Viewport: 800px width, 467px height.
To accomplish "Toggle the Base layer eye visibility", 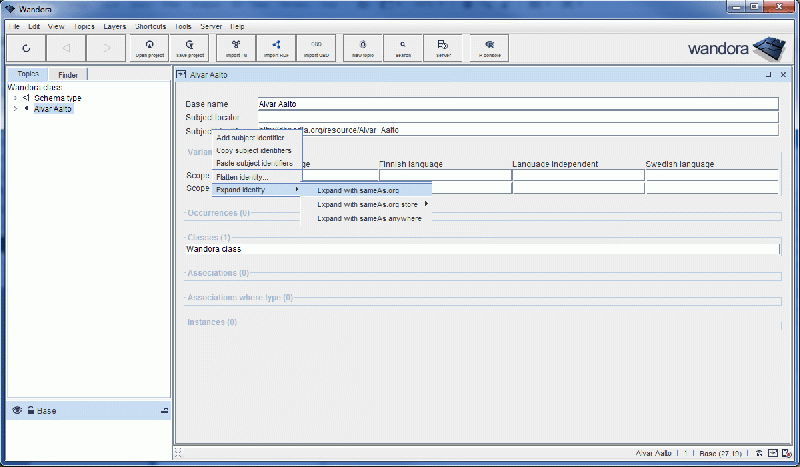I will coord(16,410).
